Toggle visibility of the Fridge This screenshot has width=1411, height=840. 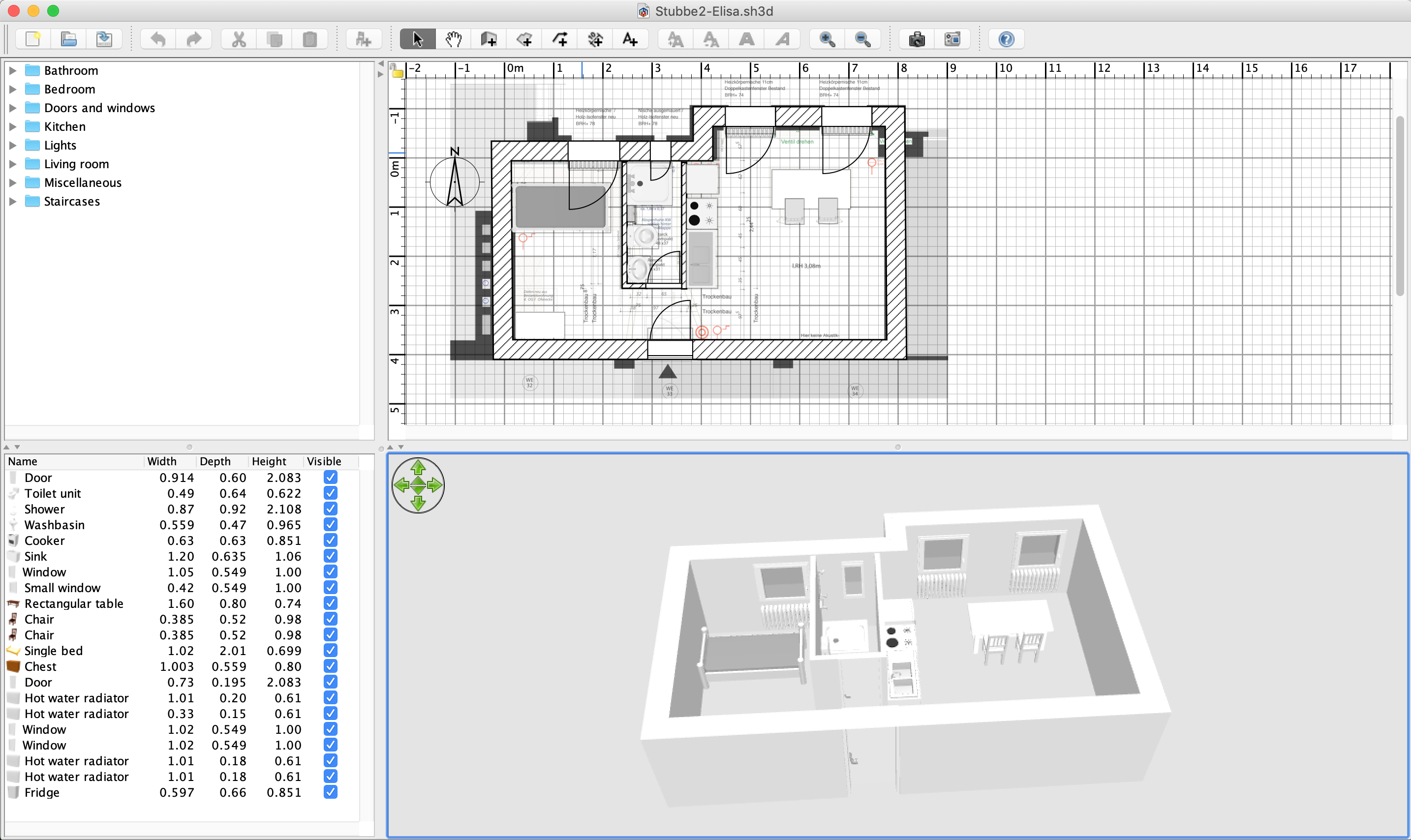coord(331,792)
